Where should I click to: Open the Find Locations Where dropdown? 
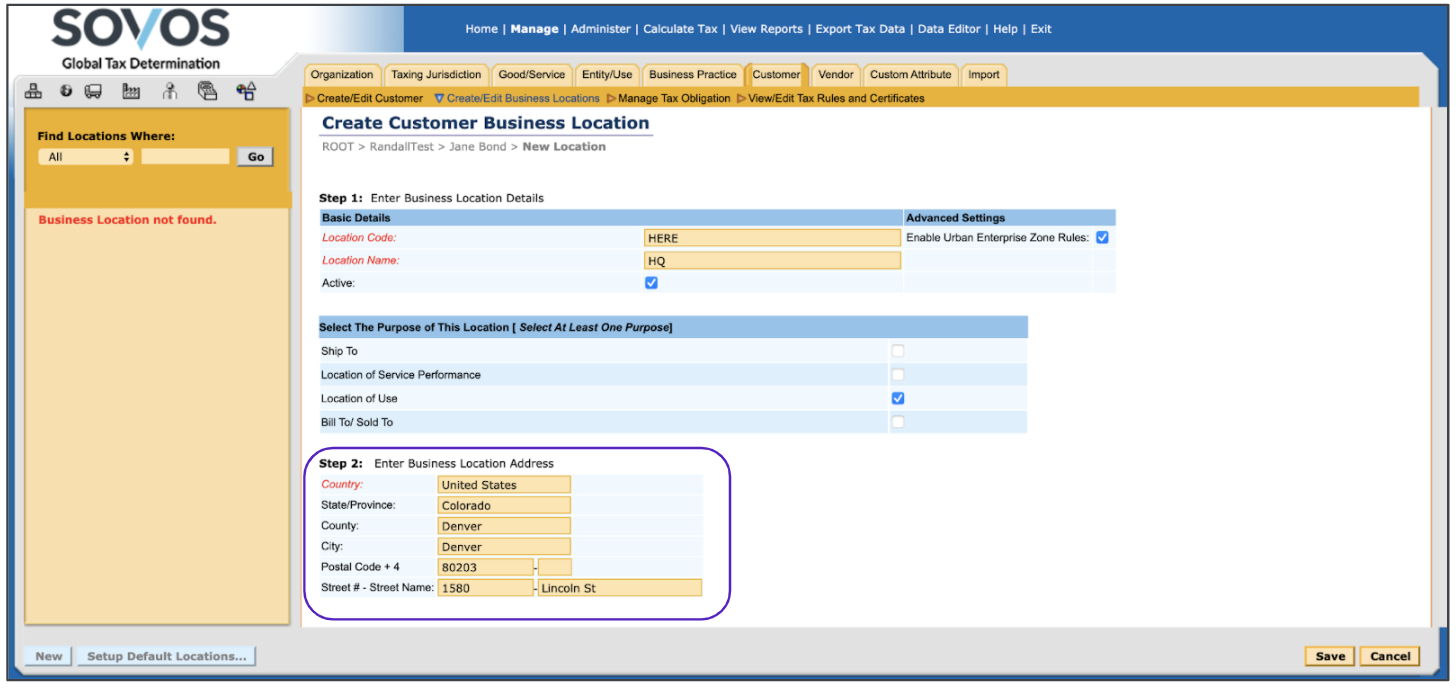(x=85, y=157)
